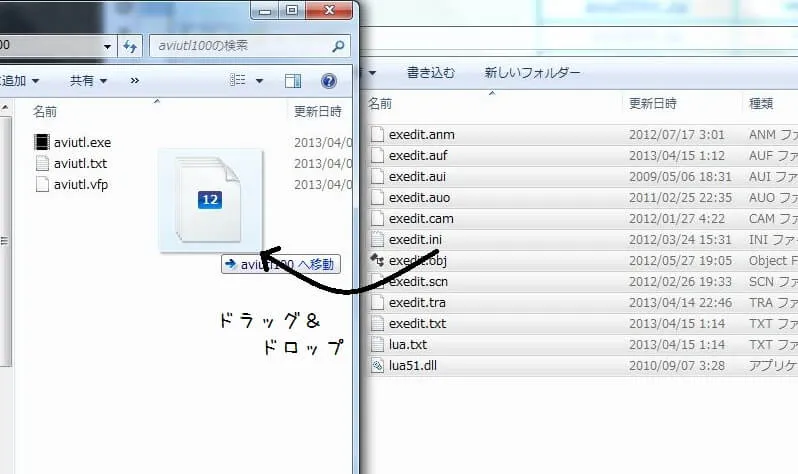Click the aviutl.txt file icon
Viewport: 798px width, 474px height.
(42, 163)
